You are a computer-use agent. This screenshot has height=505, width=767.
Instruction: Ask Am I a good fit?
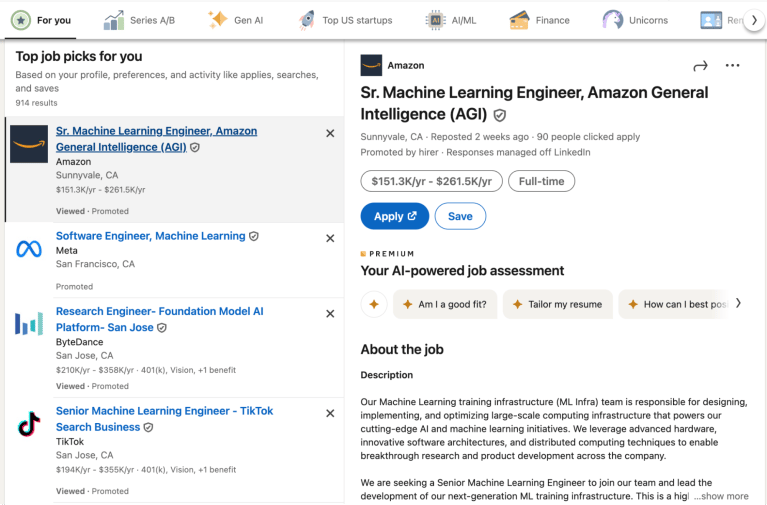click(445, 304)
